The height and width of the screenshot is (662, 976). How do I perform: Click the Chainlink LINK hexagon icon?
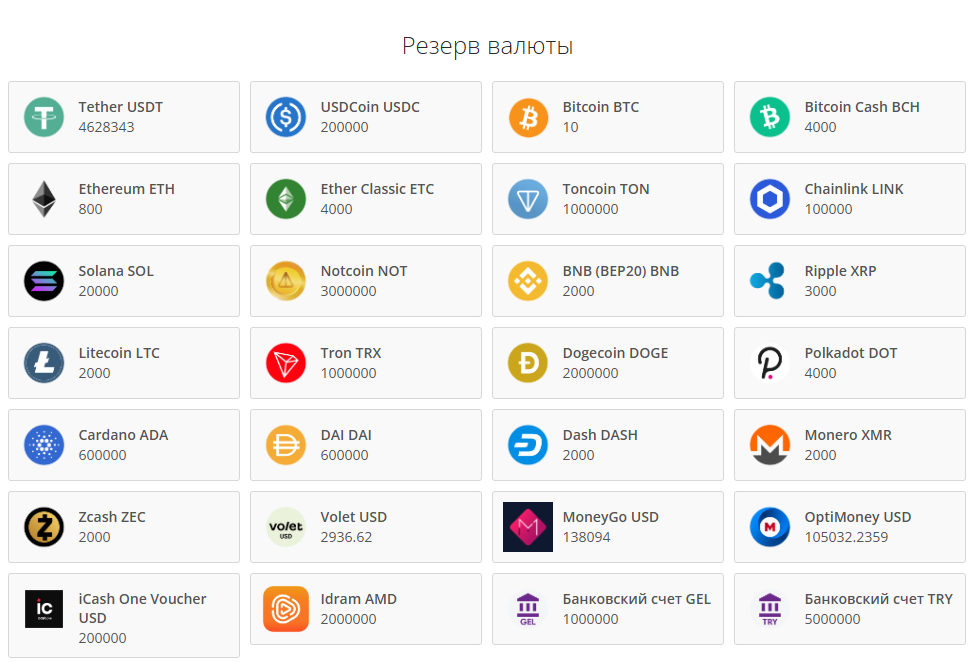coord(770,199)
